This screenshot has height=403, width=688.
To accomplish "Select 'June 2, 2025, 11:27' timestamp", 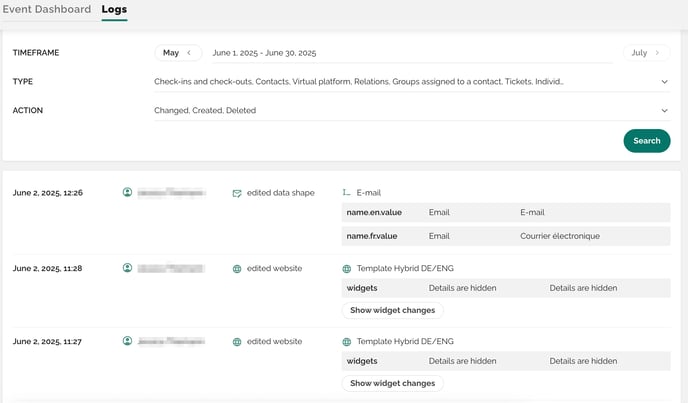I will pyautogui.click(x=47, y=341).
